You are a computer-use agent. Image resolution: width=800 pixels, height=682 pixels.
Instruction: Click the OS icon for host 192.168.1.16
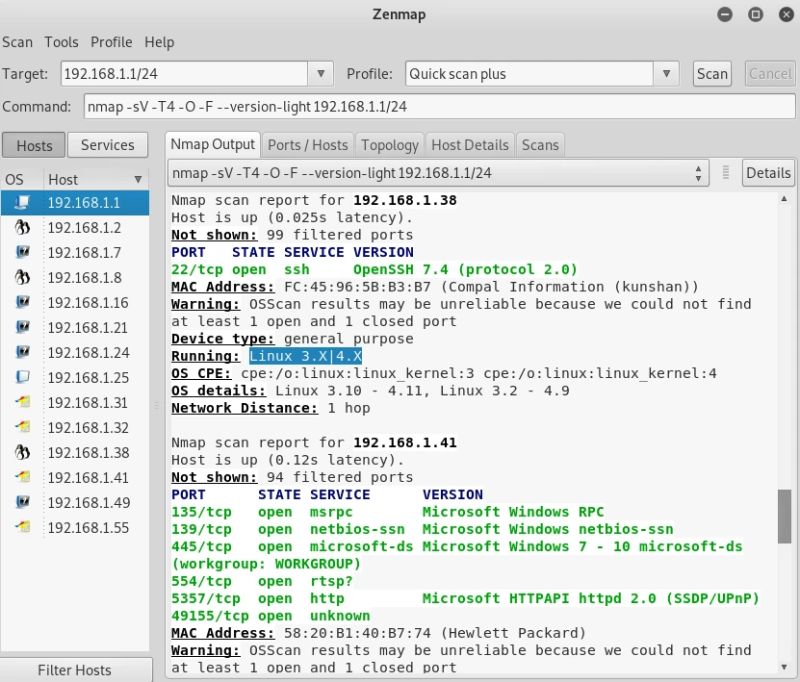click(22, 302)
